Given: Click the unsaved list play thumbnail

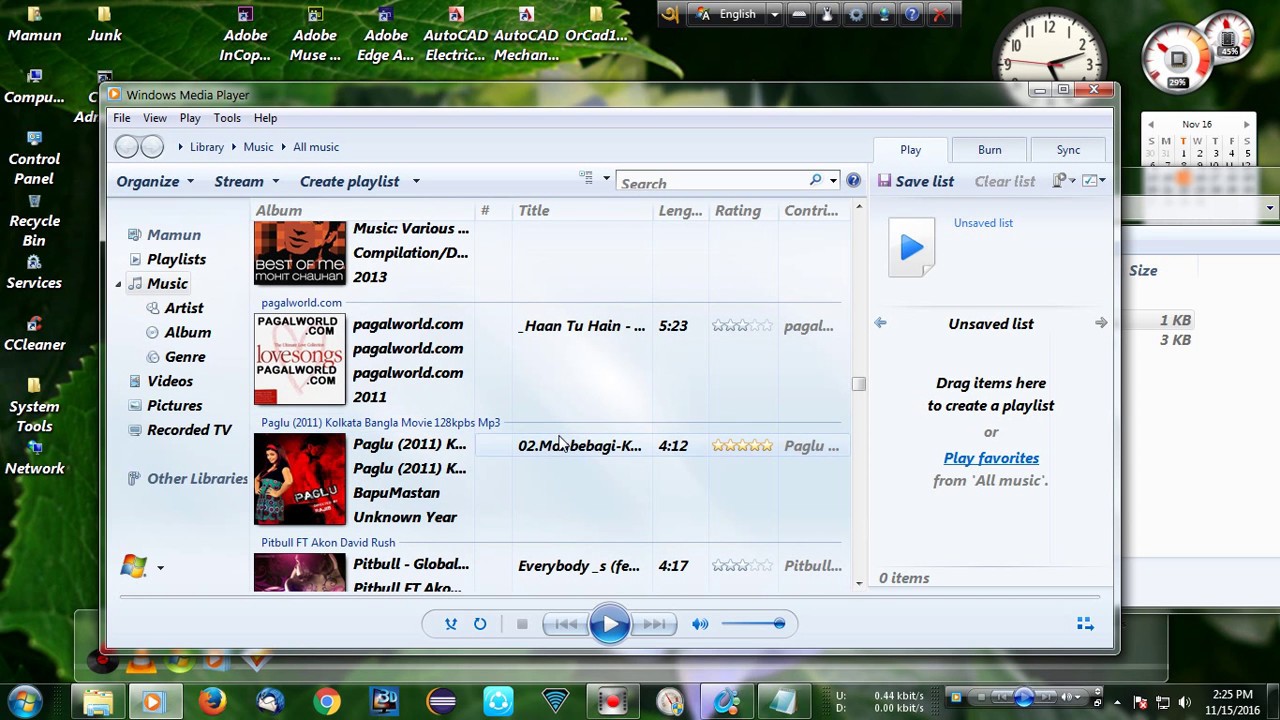Looking at the screenshot, I should (911, 247).
